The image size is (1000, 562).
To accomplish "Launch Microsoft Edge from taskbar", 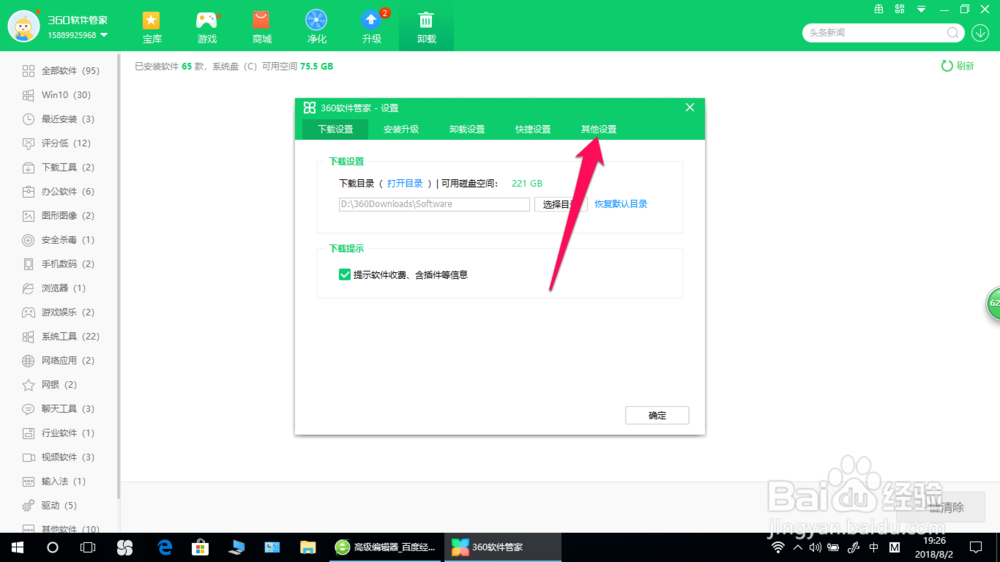I will [x=165, y=547].
